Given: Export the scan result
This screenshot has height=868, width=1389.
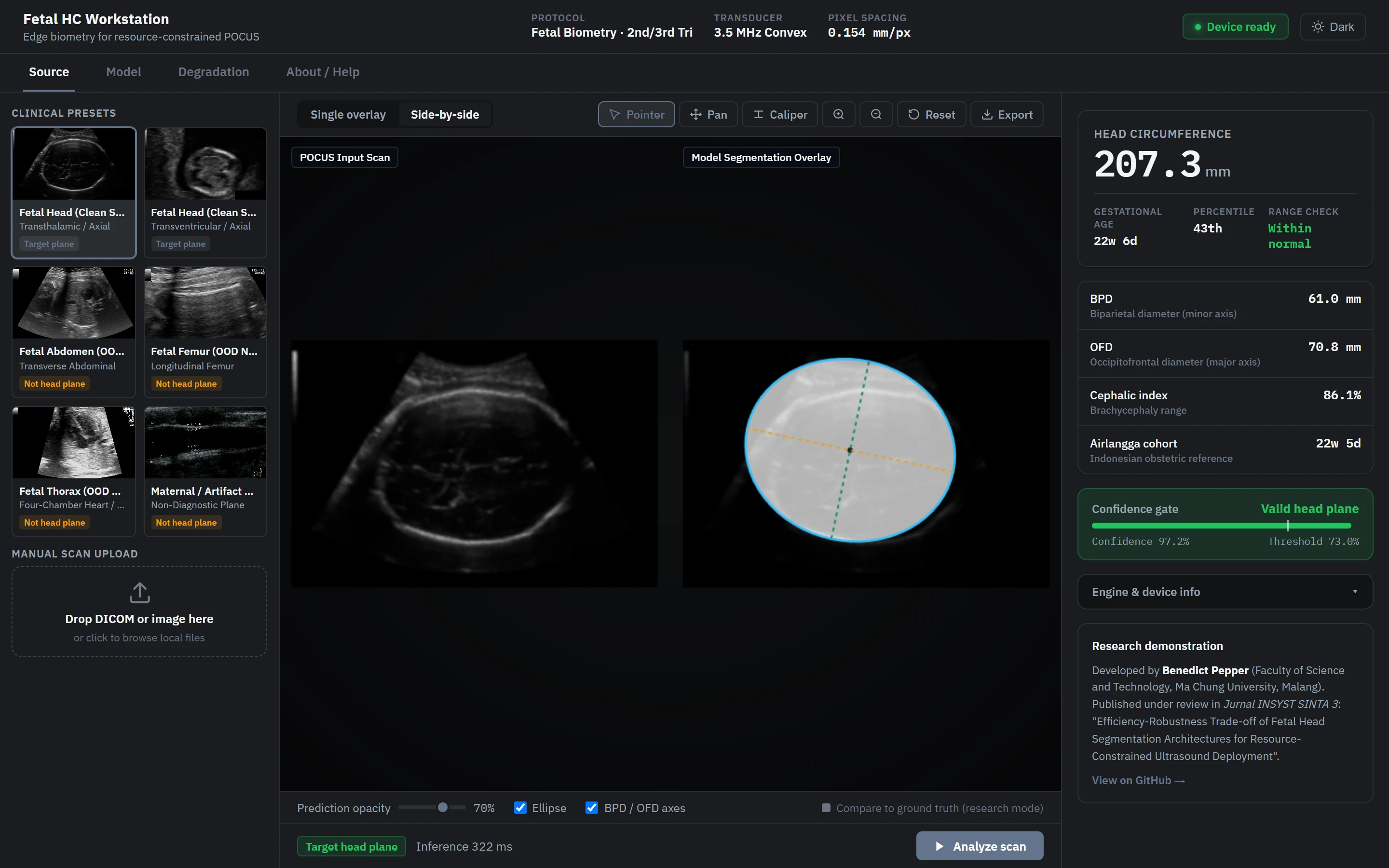Looking at the screenshot, I should click(x=1007, y=114).
